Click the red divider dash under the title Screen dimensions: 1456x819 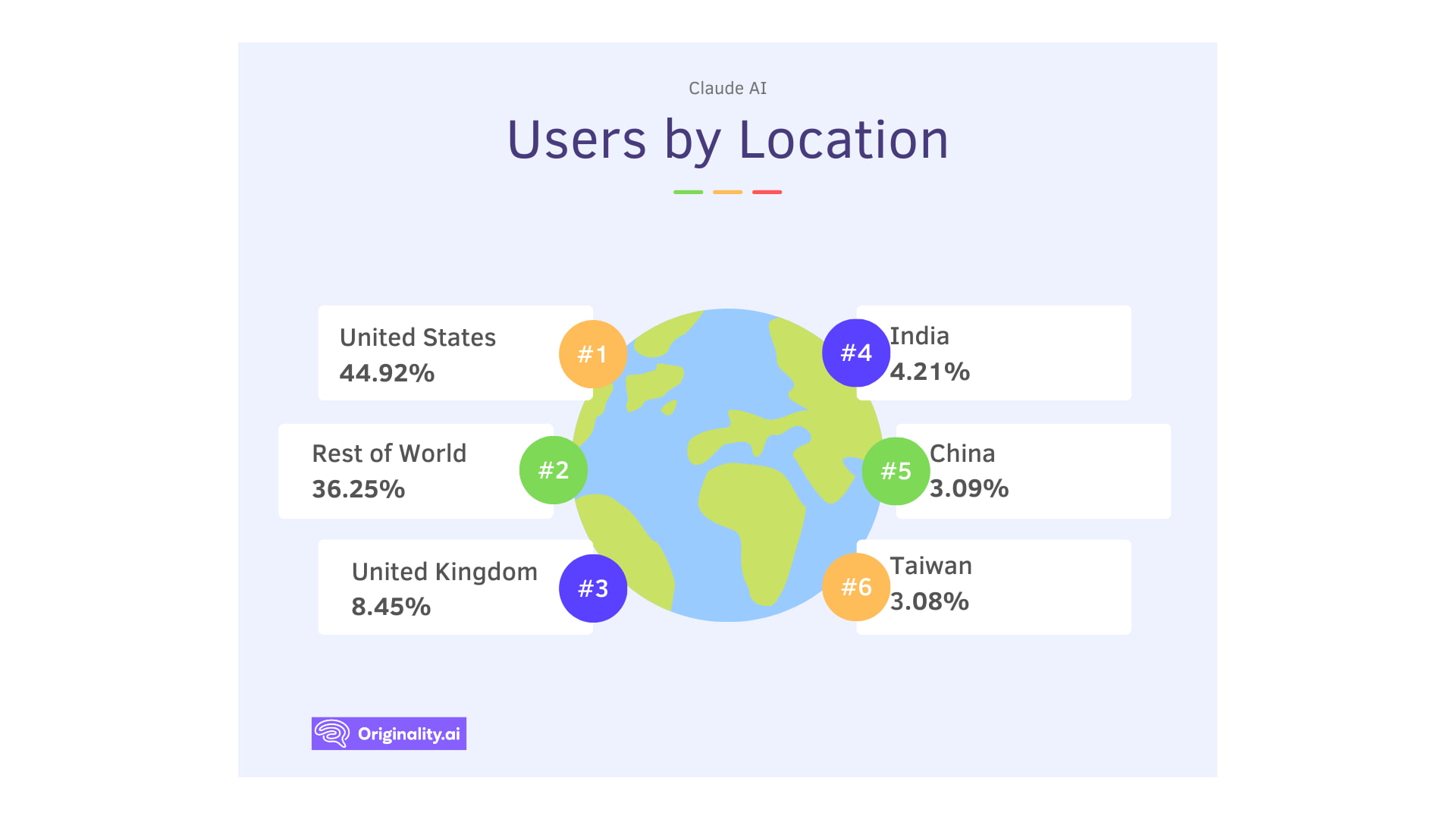[x=767, y=192]
